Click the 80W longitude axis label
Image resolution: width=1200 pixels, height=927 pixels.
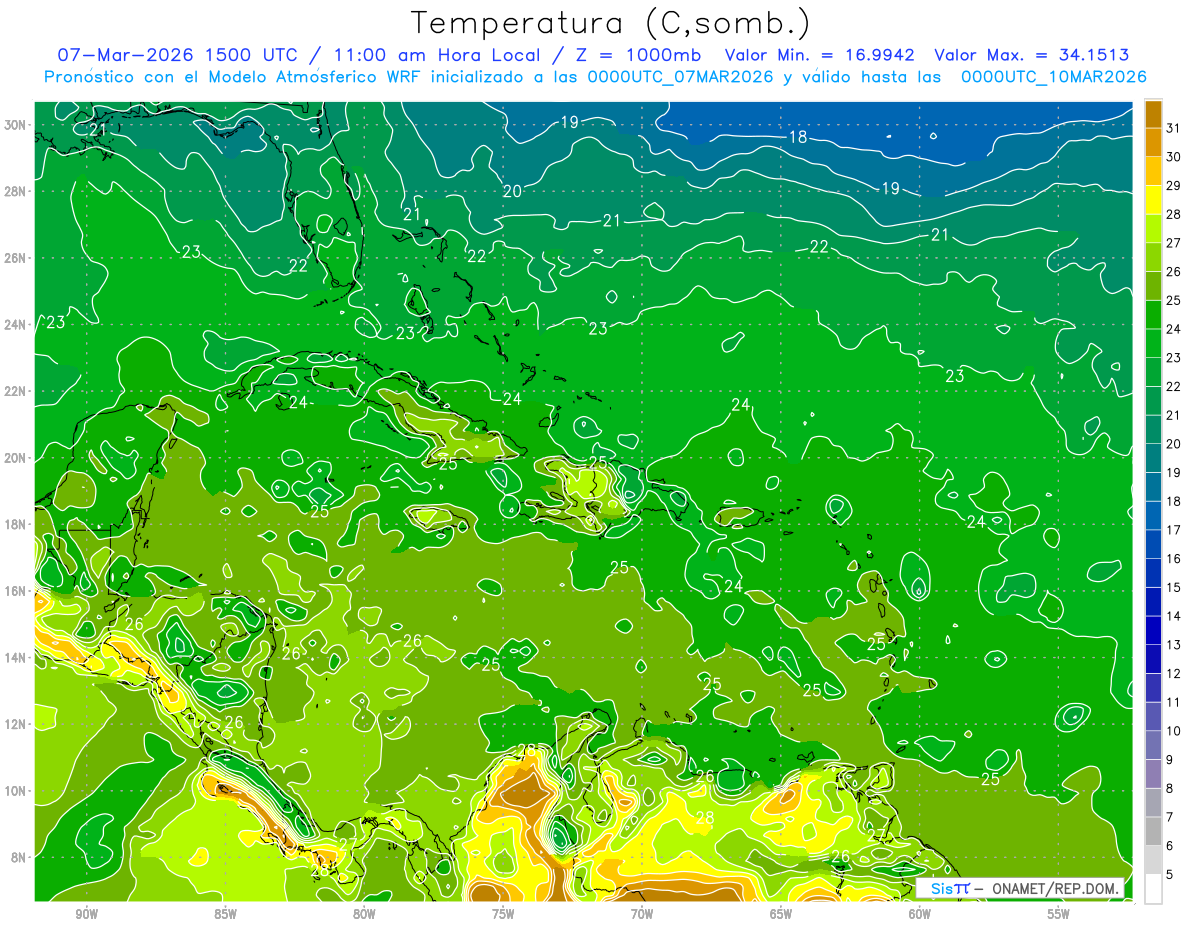[364, 914]
